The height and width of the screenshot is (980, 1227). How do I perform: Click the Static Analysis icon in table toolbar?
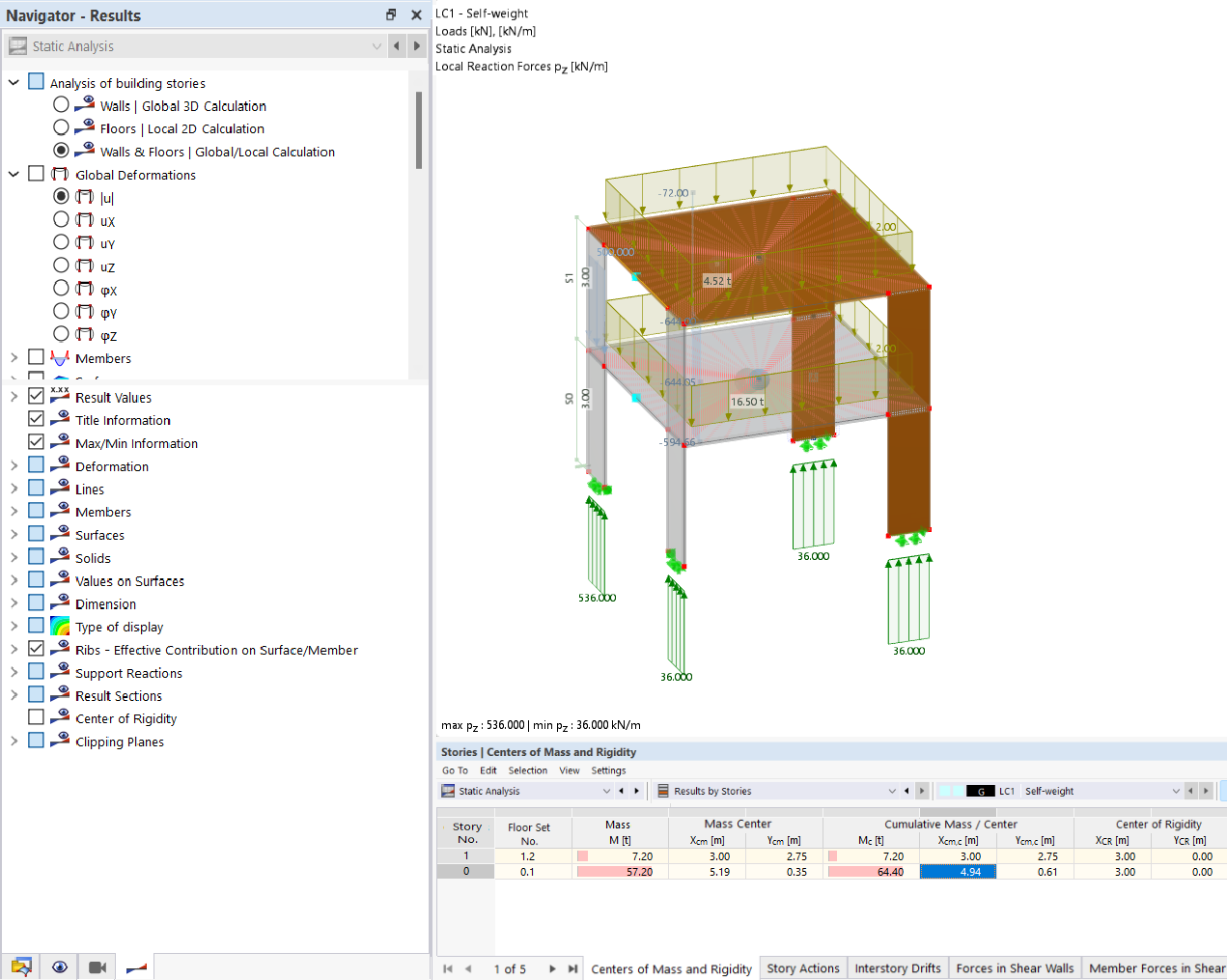coord(448,791)
